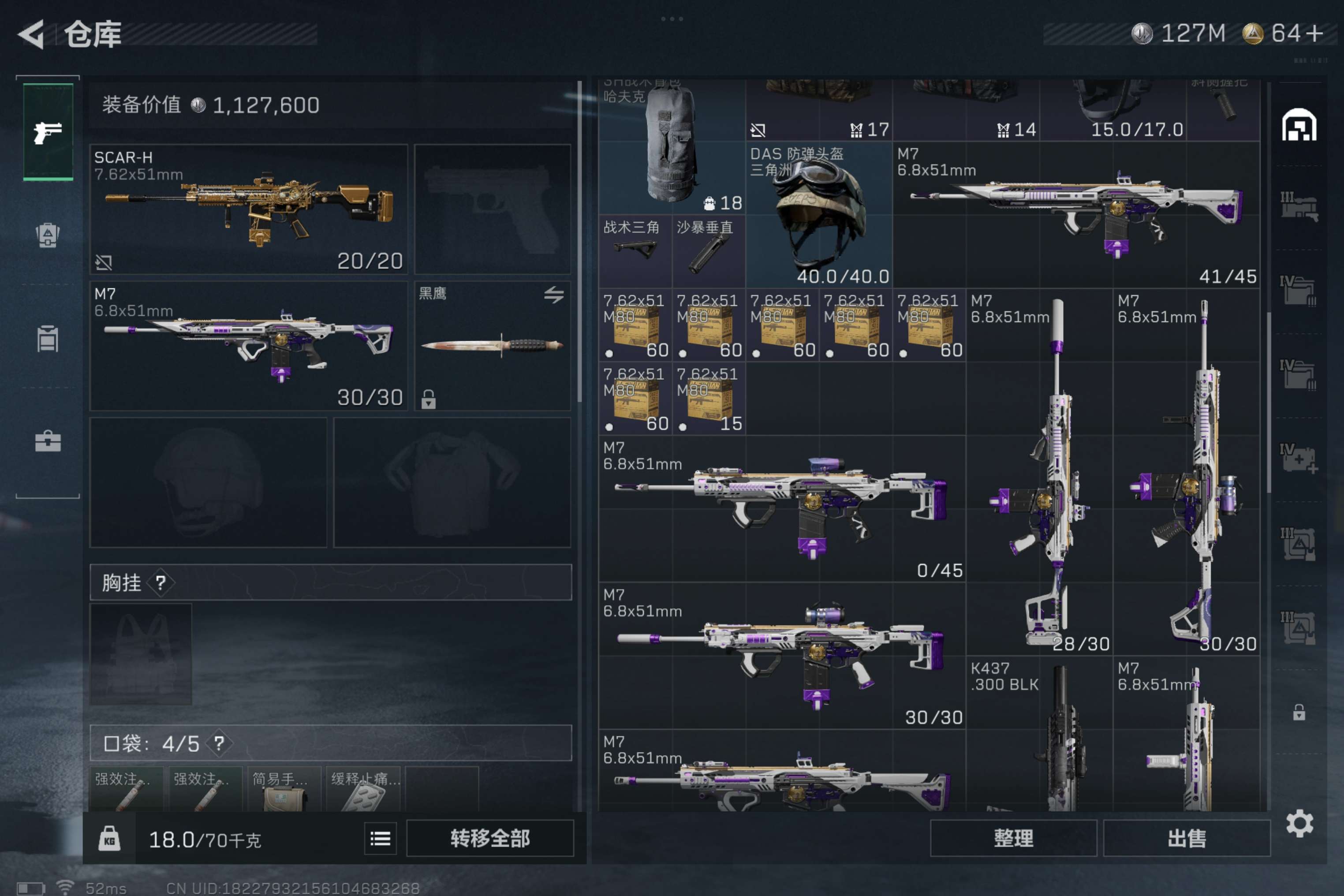
Task: Open the list view icon beside 转移全部
Action: (x=381, y=838)
